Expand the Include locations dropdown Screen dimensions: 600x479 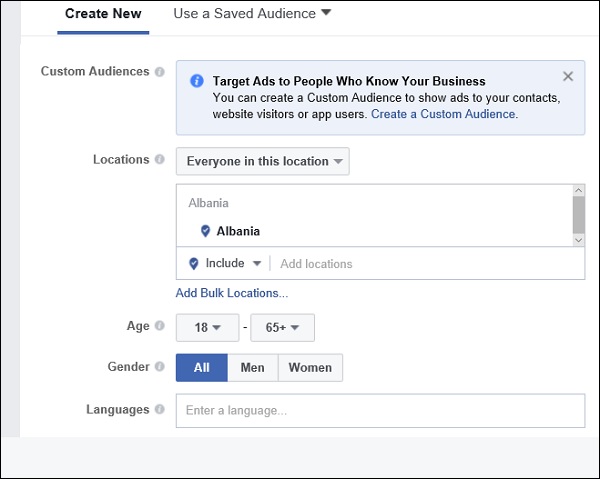[x=225, y=264]
